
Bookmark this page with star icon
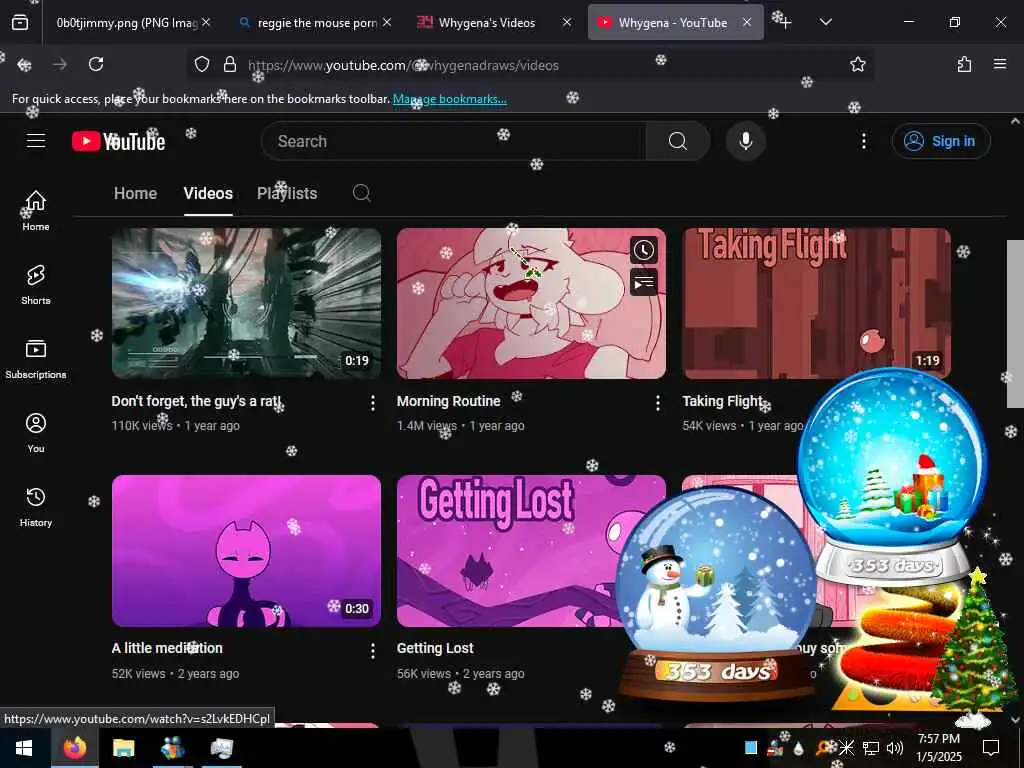coord(857,65)
